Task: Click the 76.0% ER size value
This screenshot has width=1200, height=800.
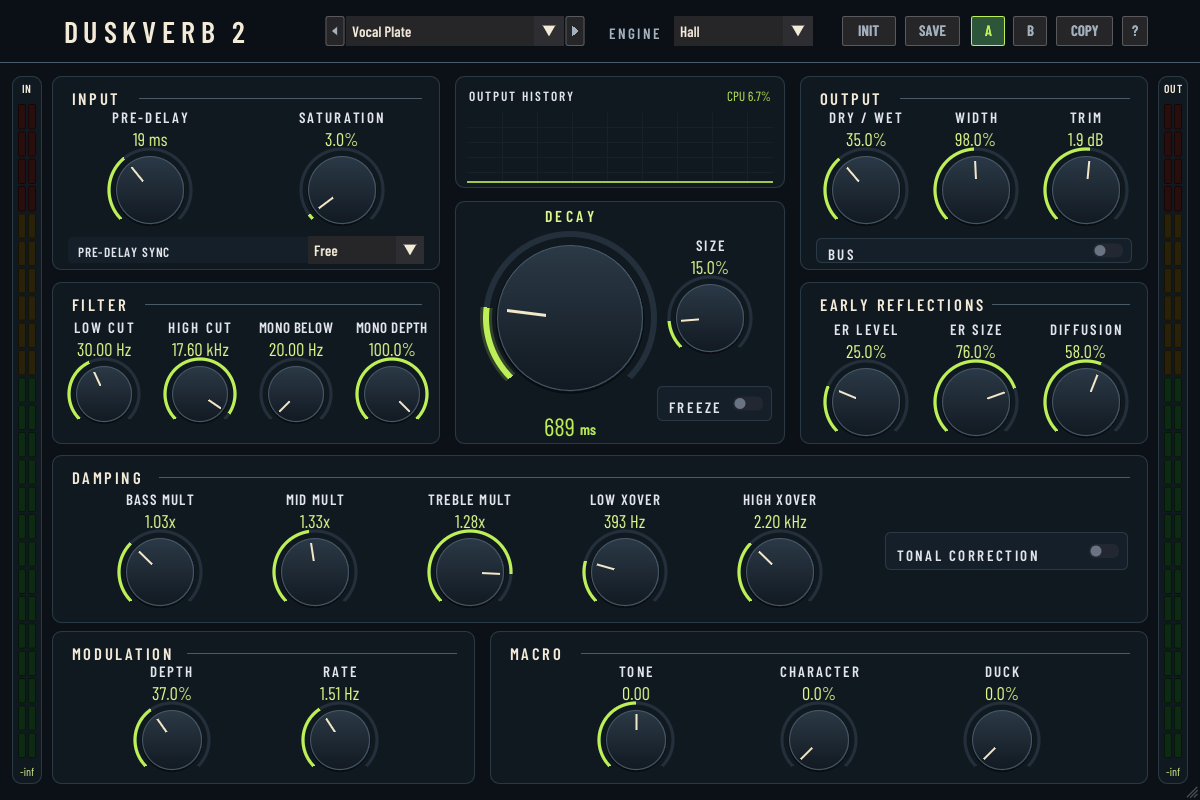Action: tap(975, 352)
